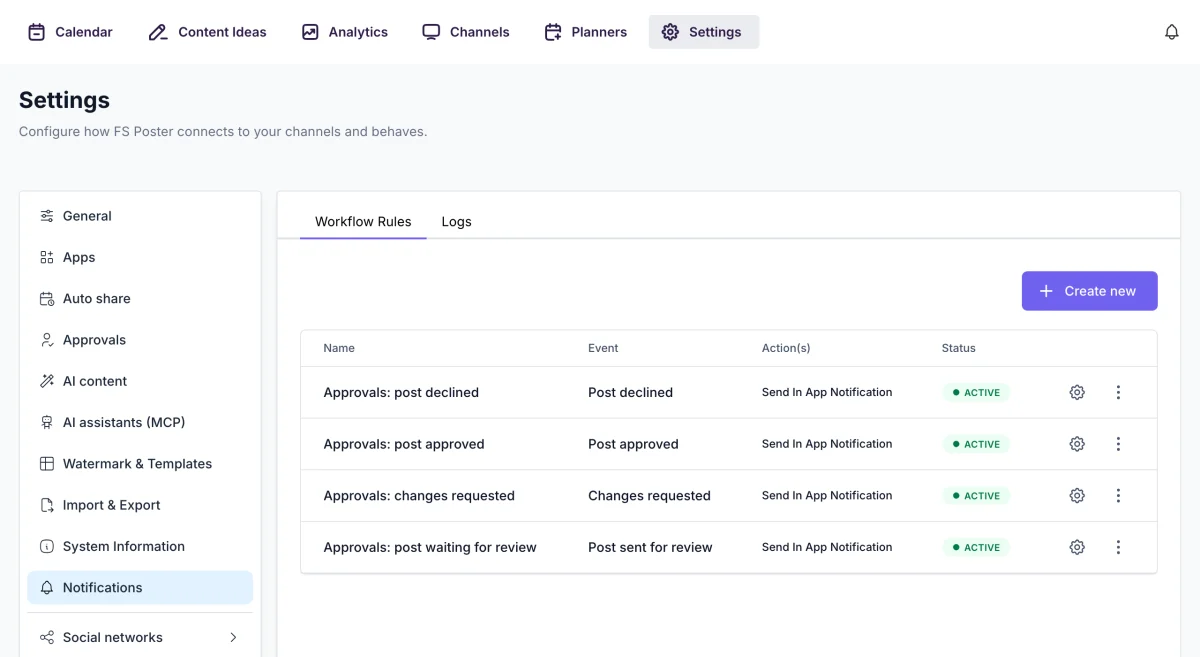Open the Channels page
This screenshot has width=1200, height=657.
click(465, 32)
